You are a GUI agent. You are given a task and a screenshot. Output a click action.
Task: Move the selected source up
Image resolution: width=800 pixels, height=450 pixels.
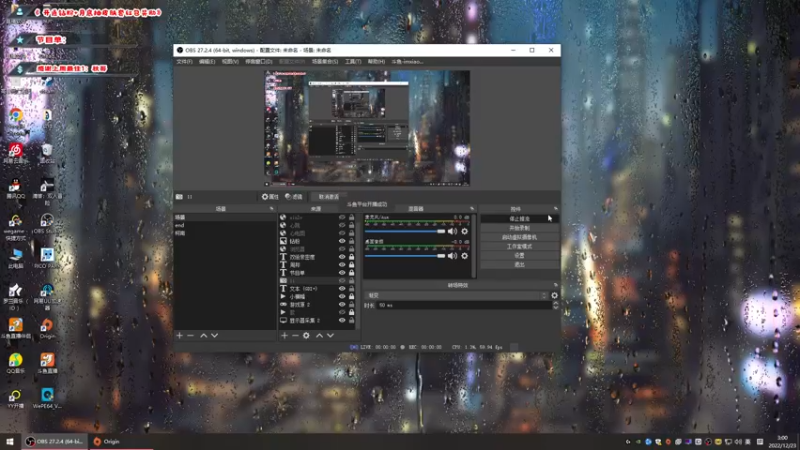319,335
